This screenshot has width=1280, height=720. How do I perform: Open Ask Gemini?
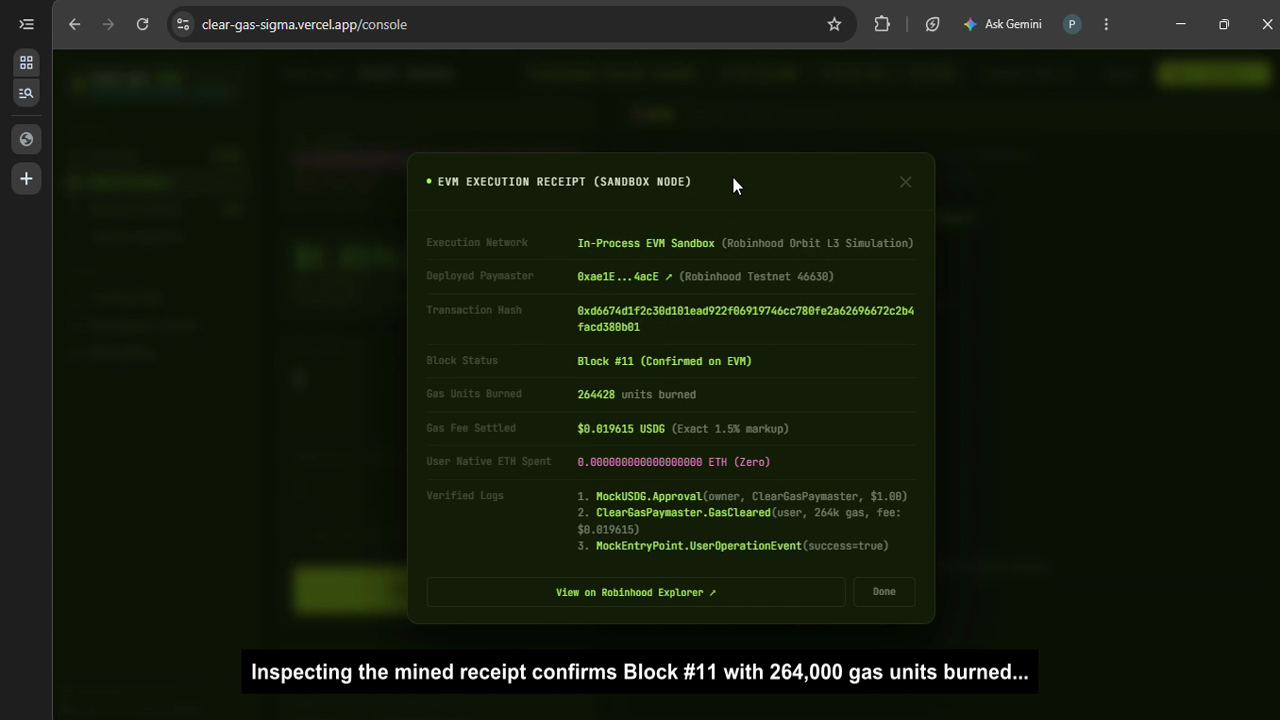1002,24
